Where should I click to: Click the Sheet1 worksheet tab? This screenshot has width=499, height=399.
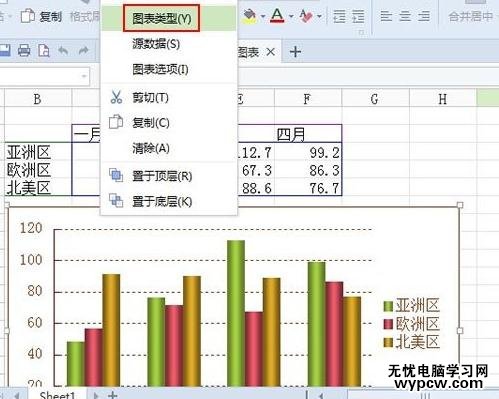(57, 395)
